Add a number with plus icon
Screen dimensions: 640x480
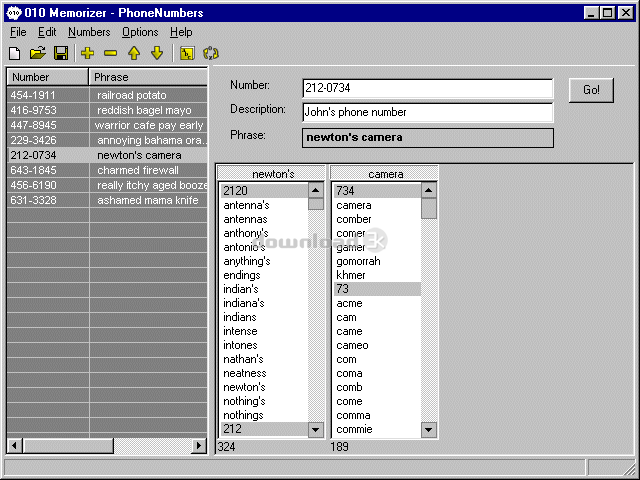tap(87, 53)
